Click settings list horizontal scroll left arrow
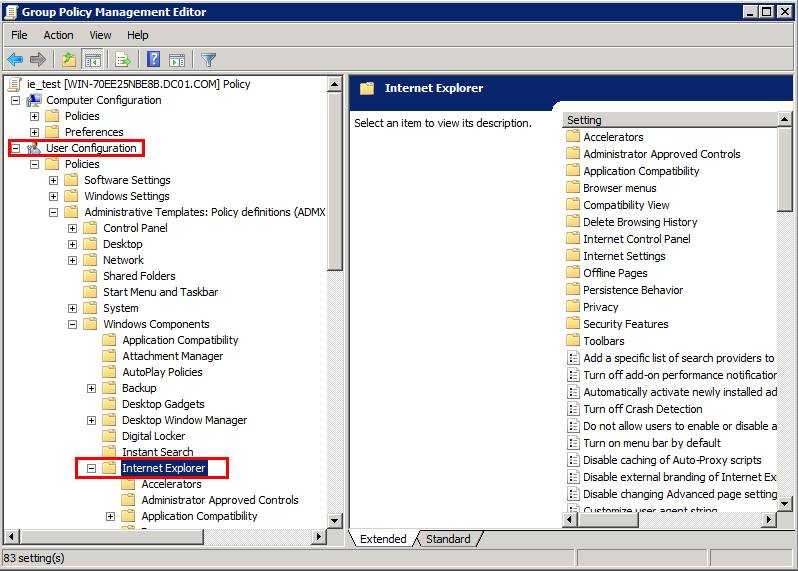The image size is (798, 571). click(569, 520)
